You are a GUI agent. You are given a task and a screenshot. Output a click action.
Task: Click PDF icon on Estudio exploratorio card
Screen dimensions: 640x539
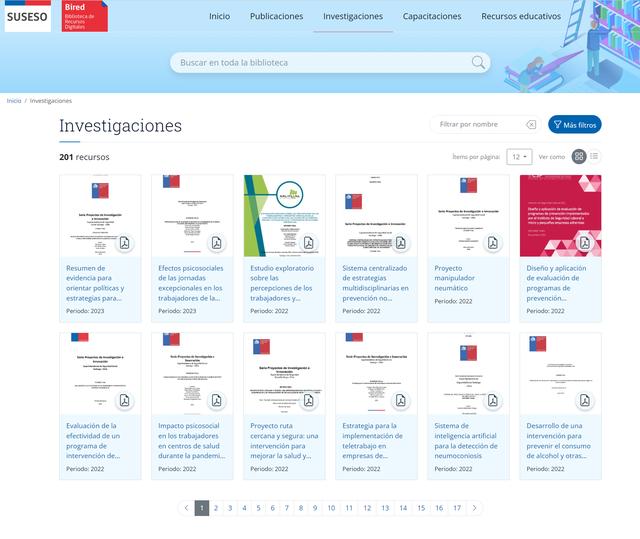[309, 243]
